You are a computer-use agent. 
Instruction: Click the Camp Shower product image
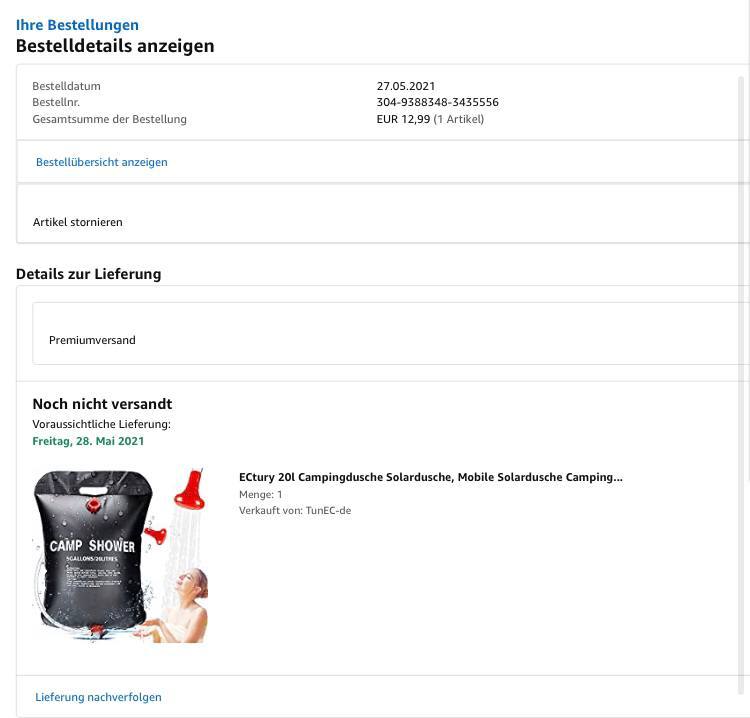pyautogui.click(x=120, y=555)
